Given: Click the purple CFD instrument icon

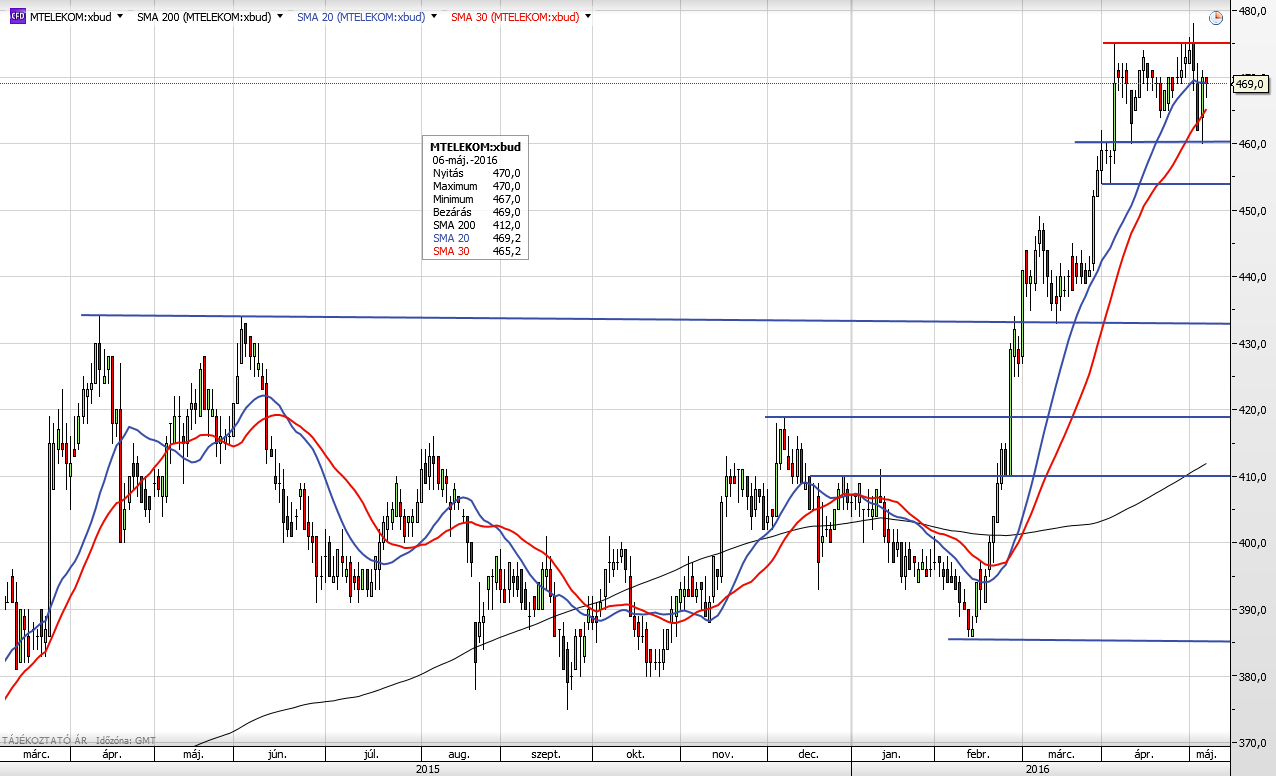Looking at the screenshot, I should (x=17, y=17).
